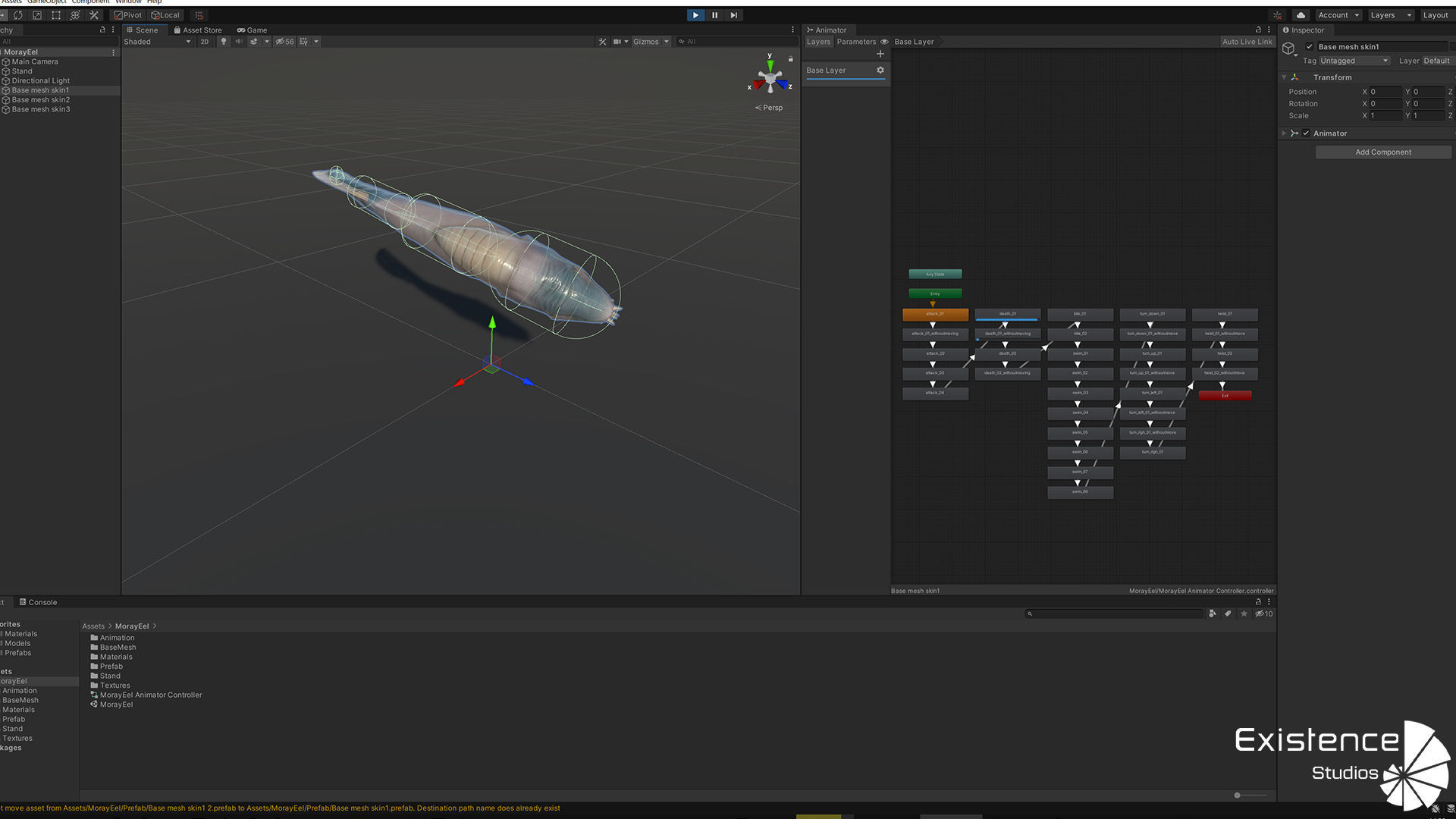Toggle hidden objects visibility count
Screen dimensions: 1456x819
click(x=284, y=42)
